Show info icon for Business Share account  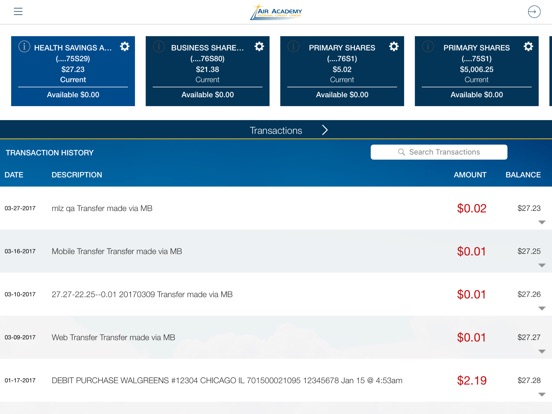159,46
